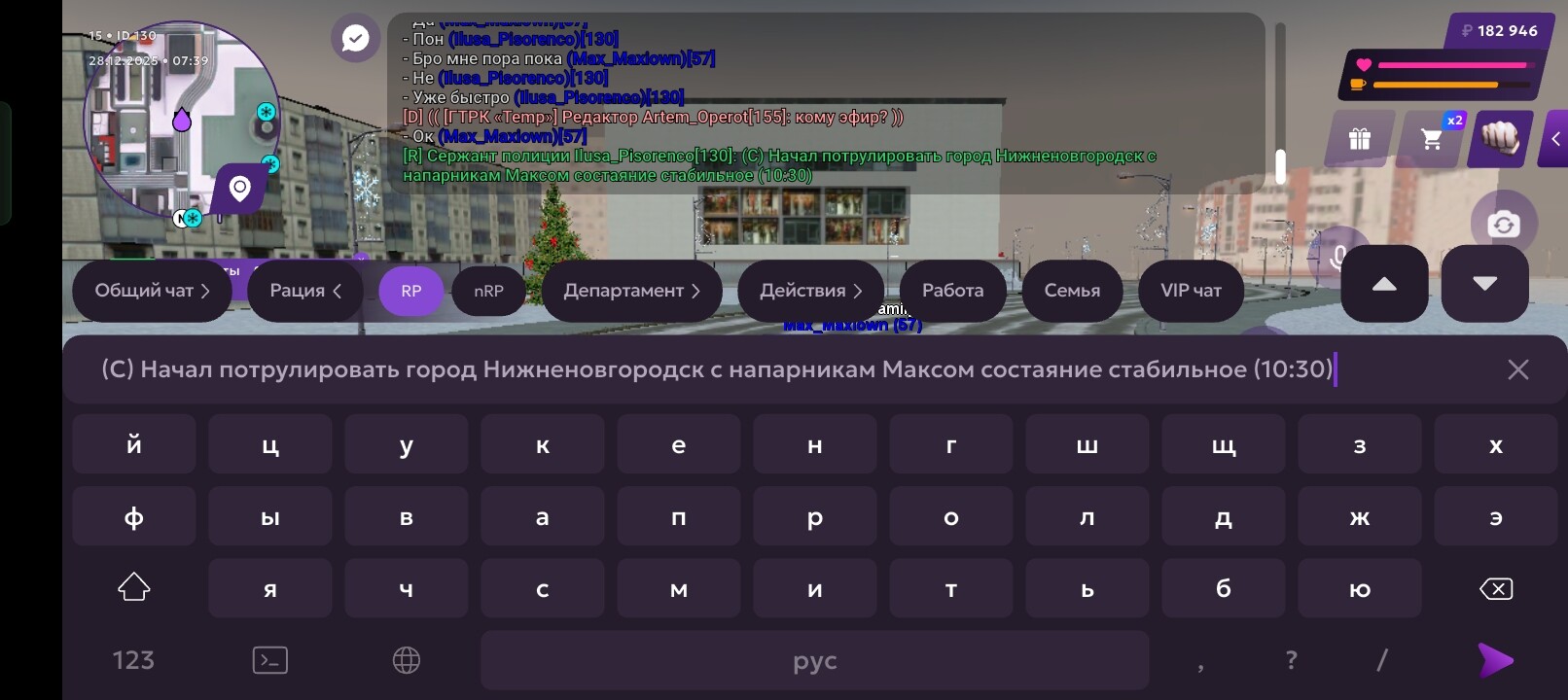
Task: Expand the Департамент chat options
Action: tap(631, 291)
